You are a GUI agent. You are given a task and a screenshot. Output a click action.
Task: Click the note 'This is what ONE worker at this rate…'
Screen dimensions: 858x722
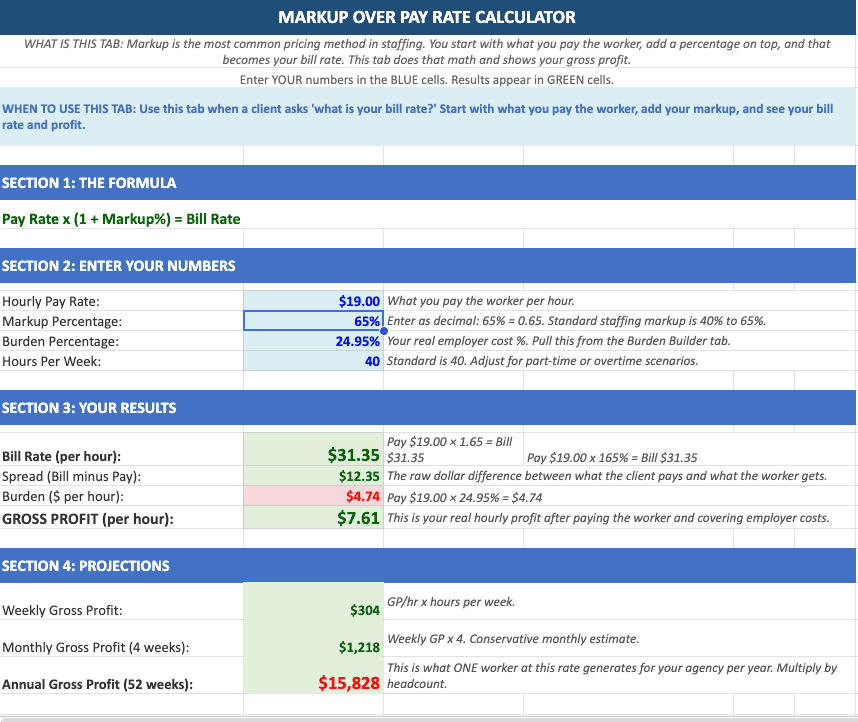[x=612, y=675]
